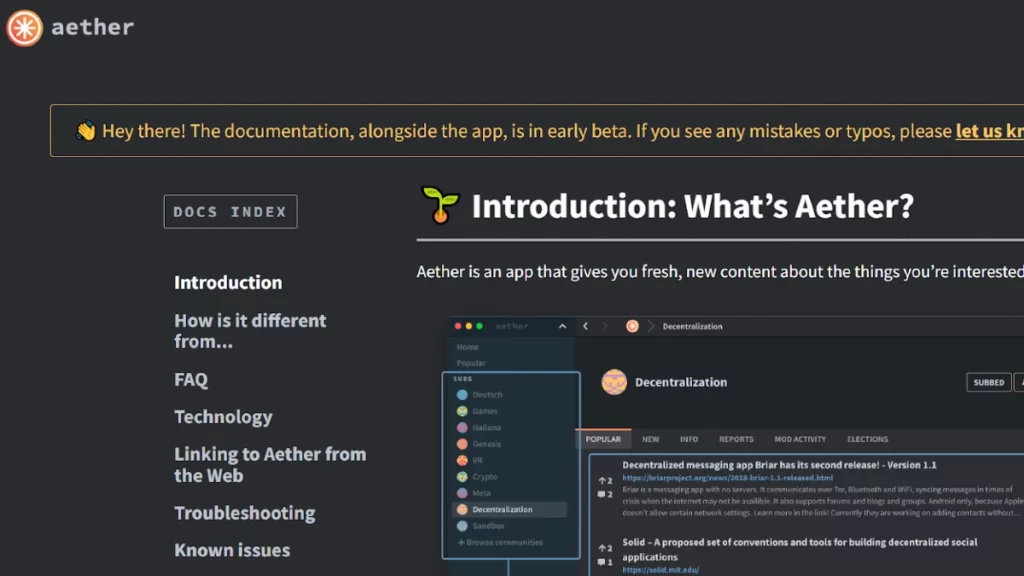Click the seedling icon beside Introduction heading
The height and width of the screenshot is (576, 1024).
point(441,205)
